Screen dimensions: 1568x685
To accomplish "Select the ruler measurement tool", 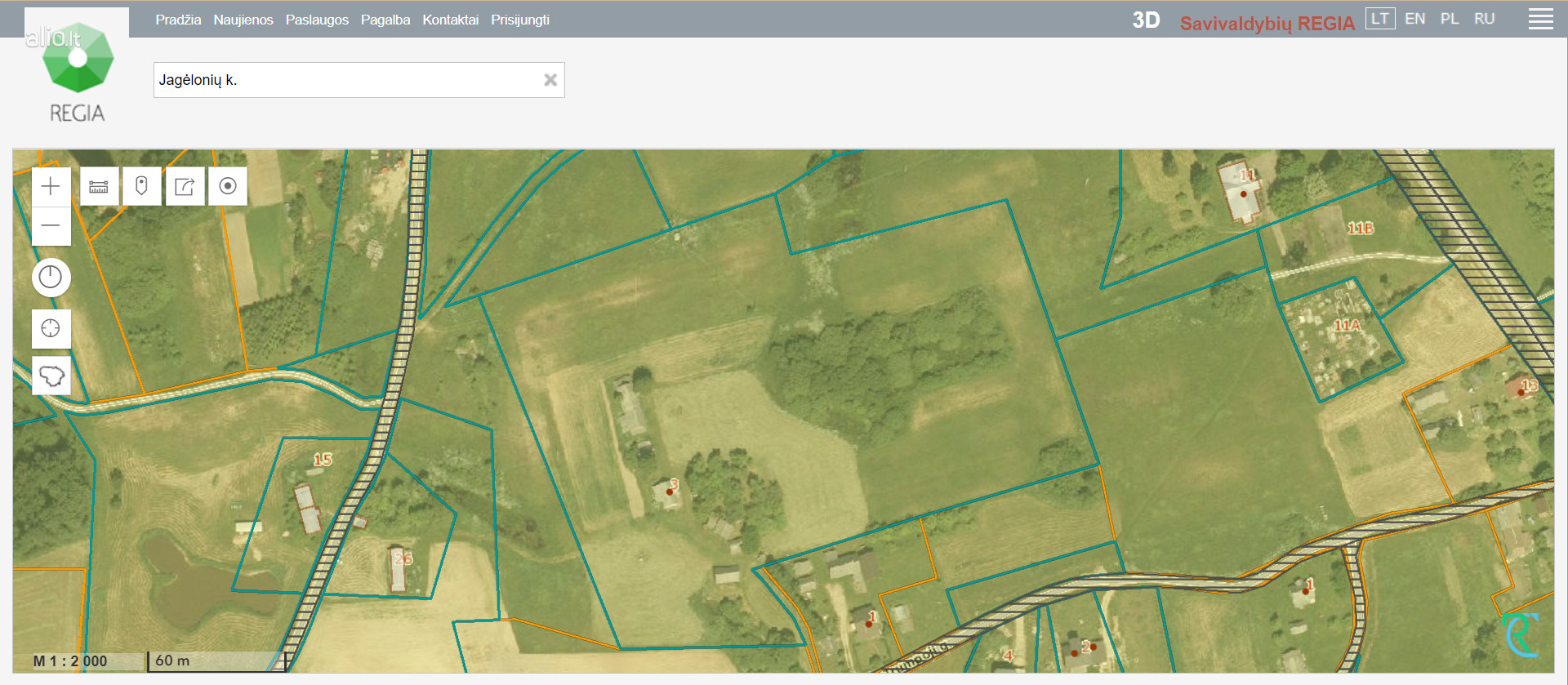I will (x=99, y=187).
